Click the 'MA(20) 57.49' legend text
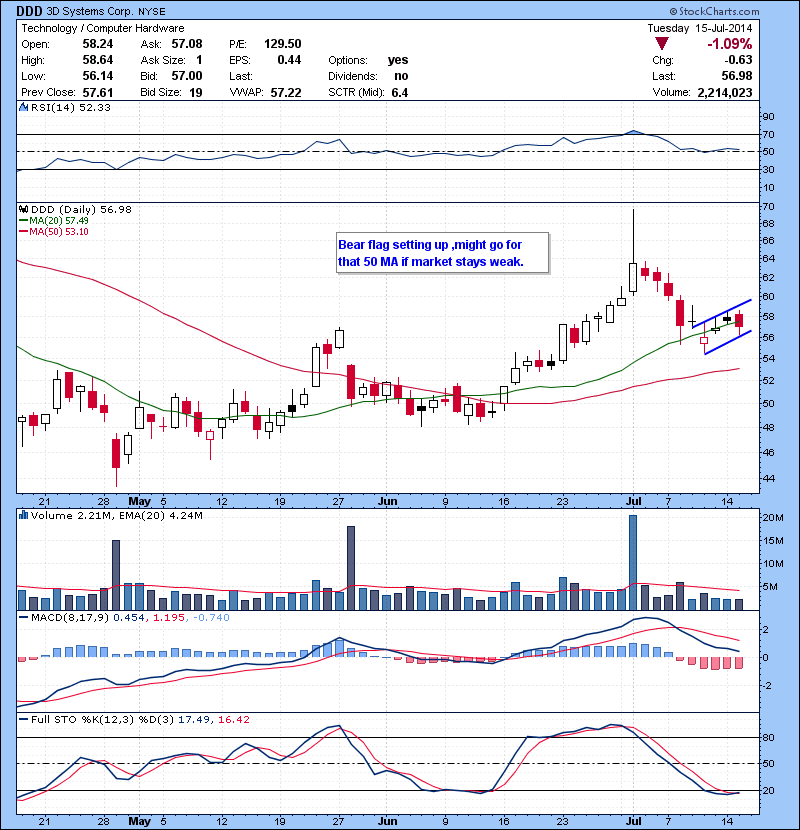800x830 pixels. click(59, 221)
